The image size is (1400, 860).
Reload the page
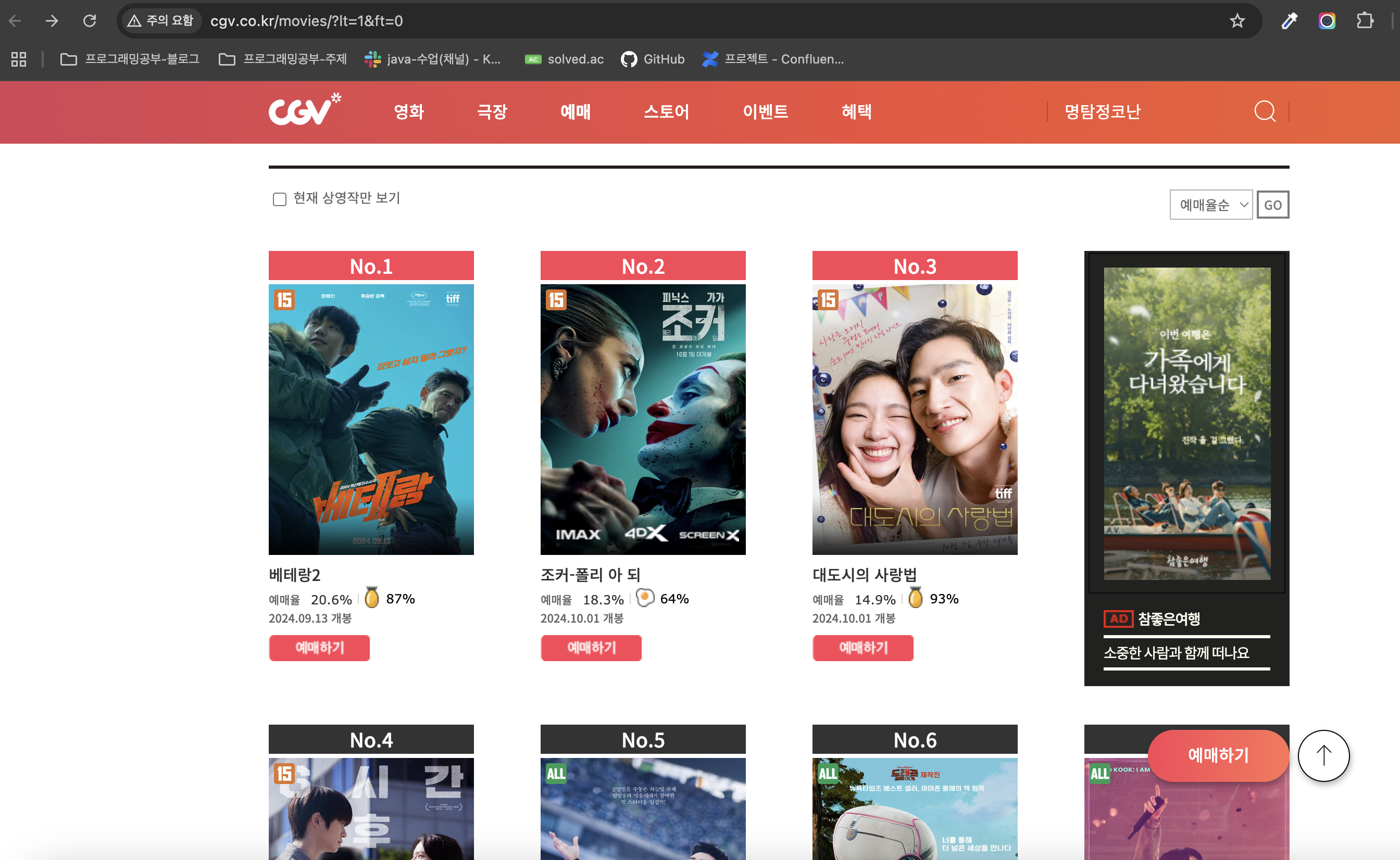[x=89, y=21]
